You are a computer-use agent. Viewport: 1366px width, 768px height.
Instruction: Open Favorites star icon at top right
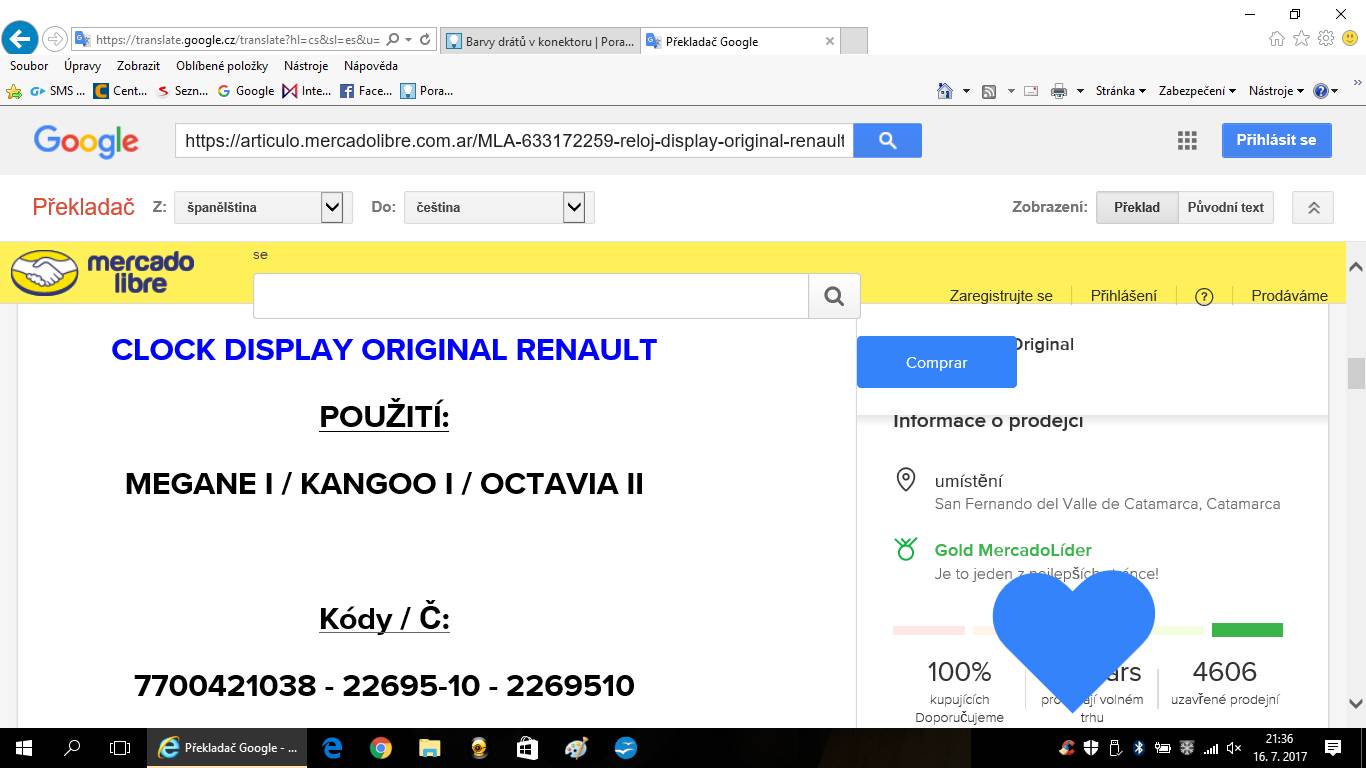click(x=1301, y=39)
